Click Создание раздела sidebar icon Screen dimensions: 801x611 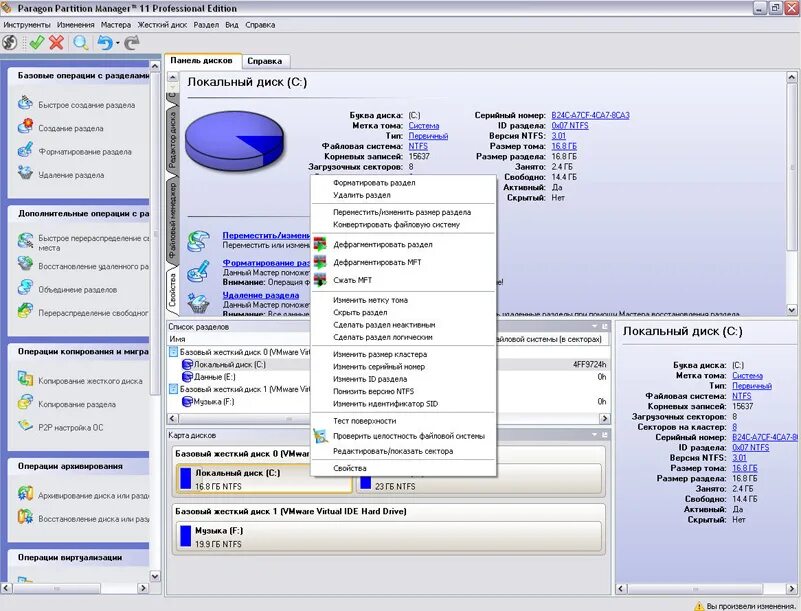[x=25, y=126]
